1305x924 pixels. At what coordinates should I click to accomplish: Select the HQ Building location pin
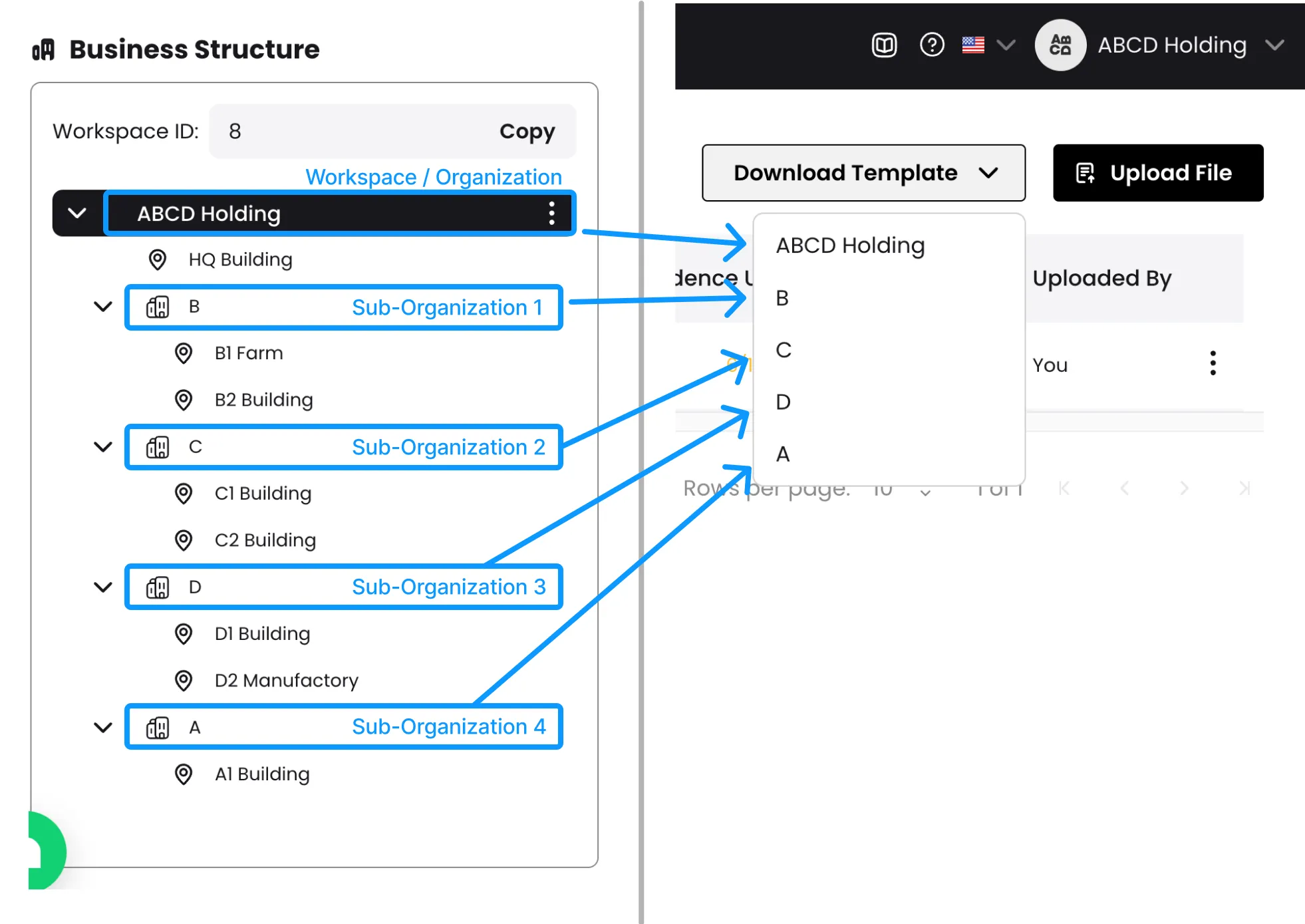coord(158,259)
